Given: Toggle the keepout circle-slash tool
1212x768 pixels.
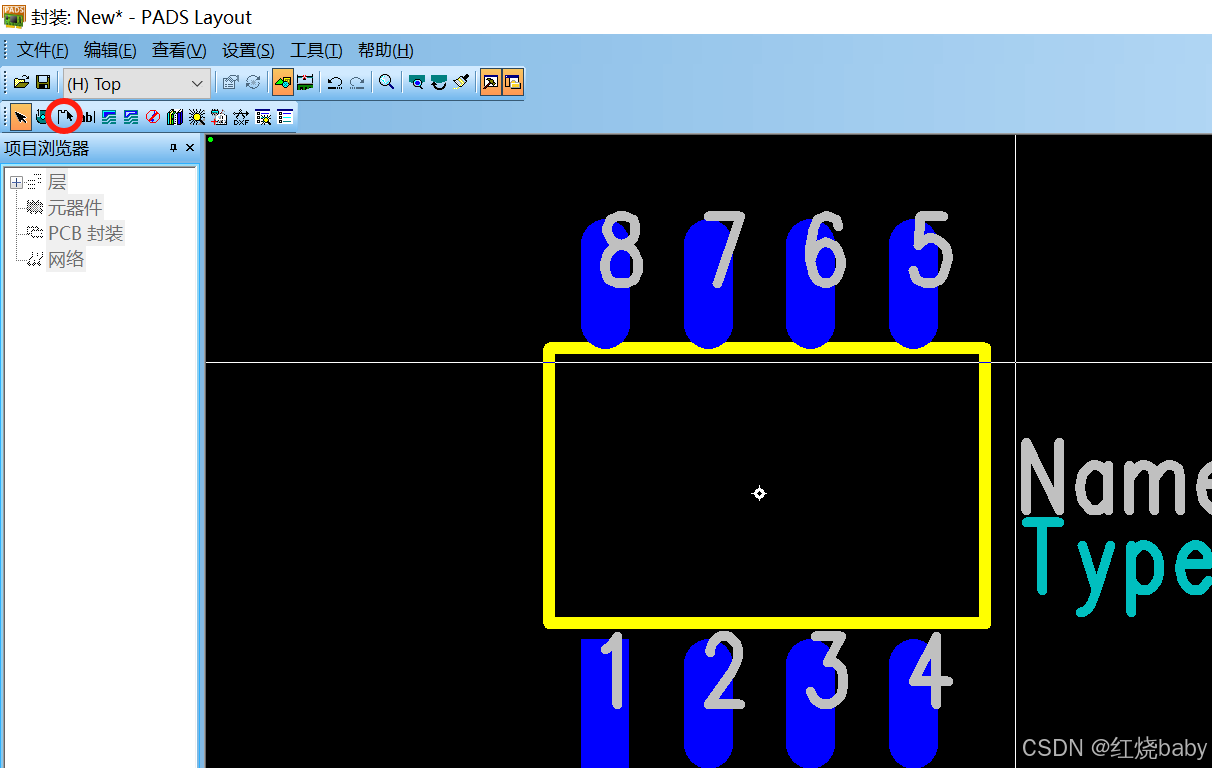Looking at the screenshot, I should 153,116.
